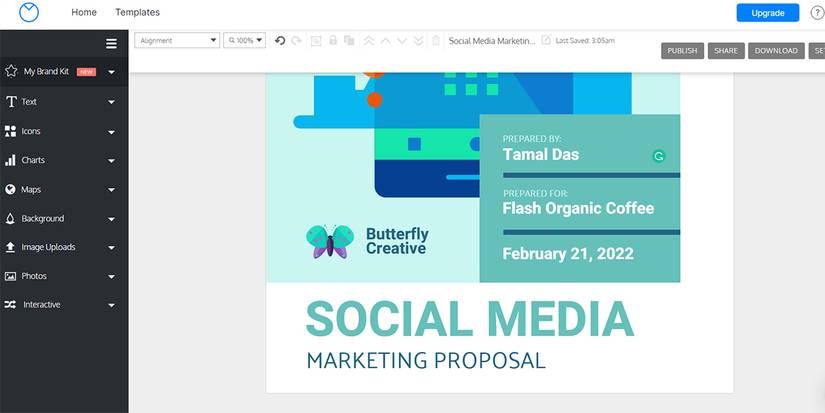Click the duplicate element icon
This screenshot has width=825, height=413.
349,41
